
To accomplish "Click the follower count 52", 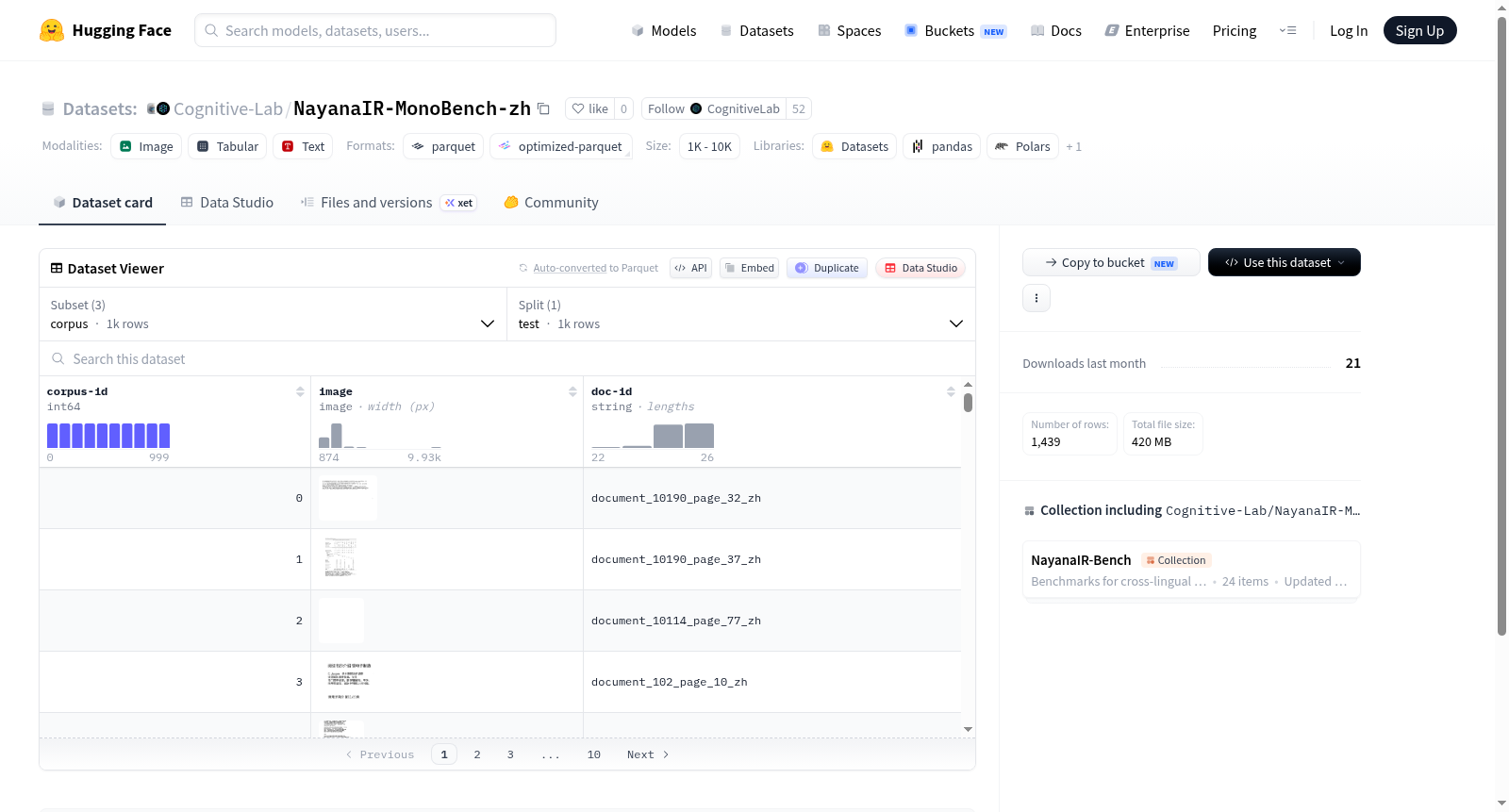I will point(799,108).
